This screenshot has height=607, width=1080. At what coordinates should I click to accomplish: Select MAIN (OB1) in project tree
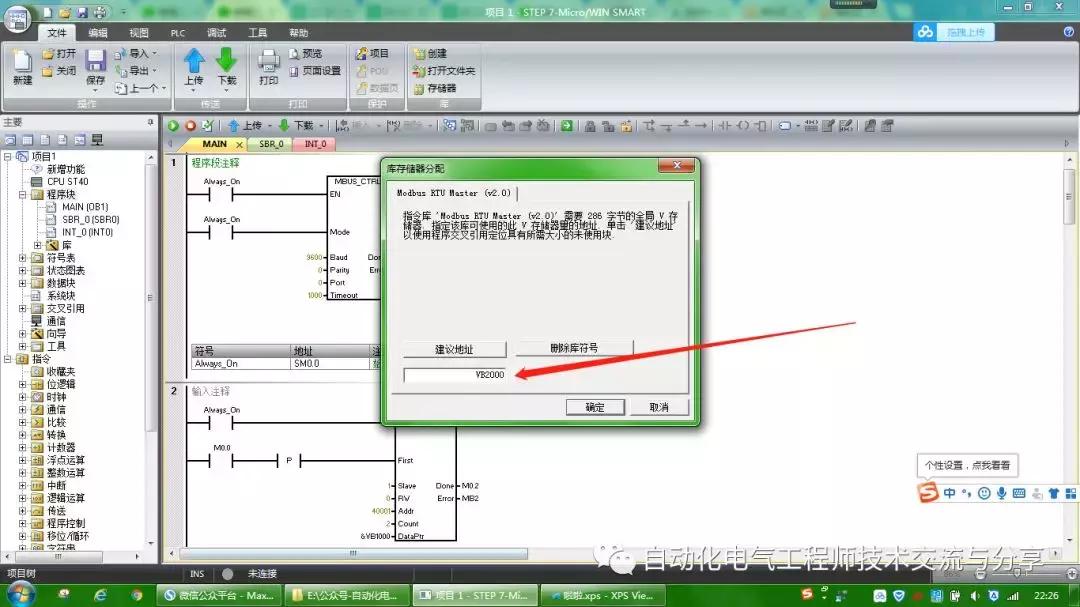point(84,207)
